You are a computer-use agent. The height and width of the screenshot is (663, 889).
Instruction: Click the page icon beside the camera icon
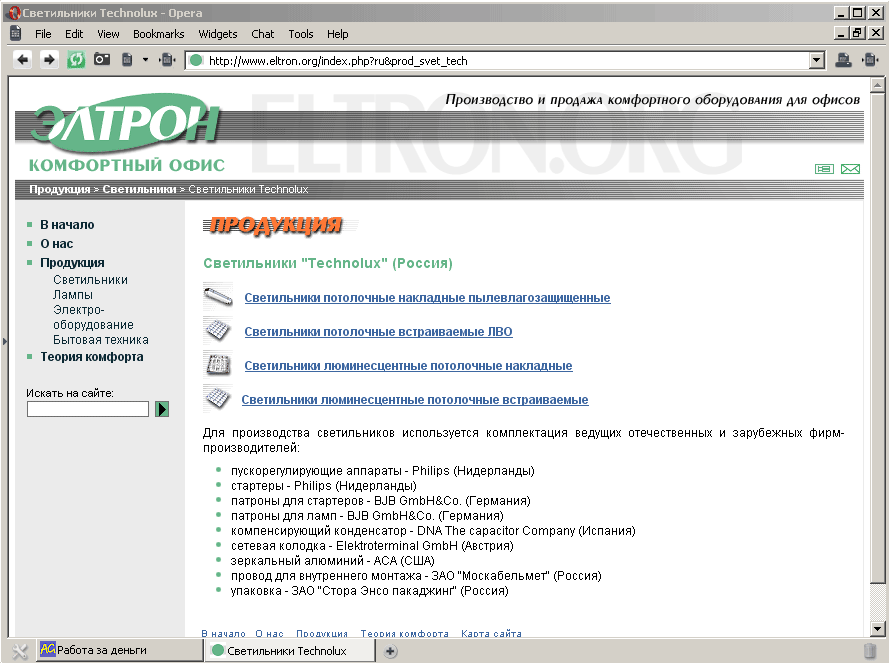[128, 60]
